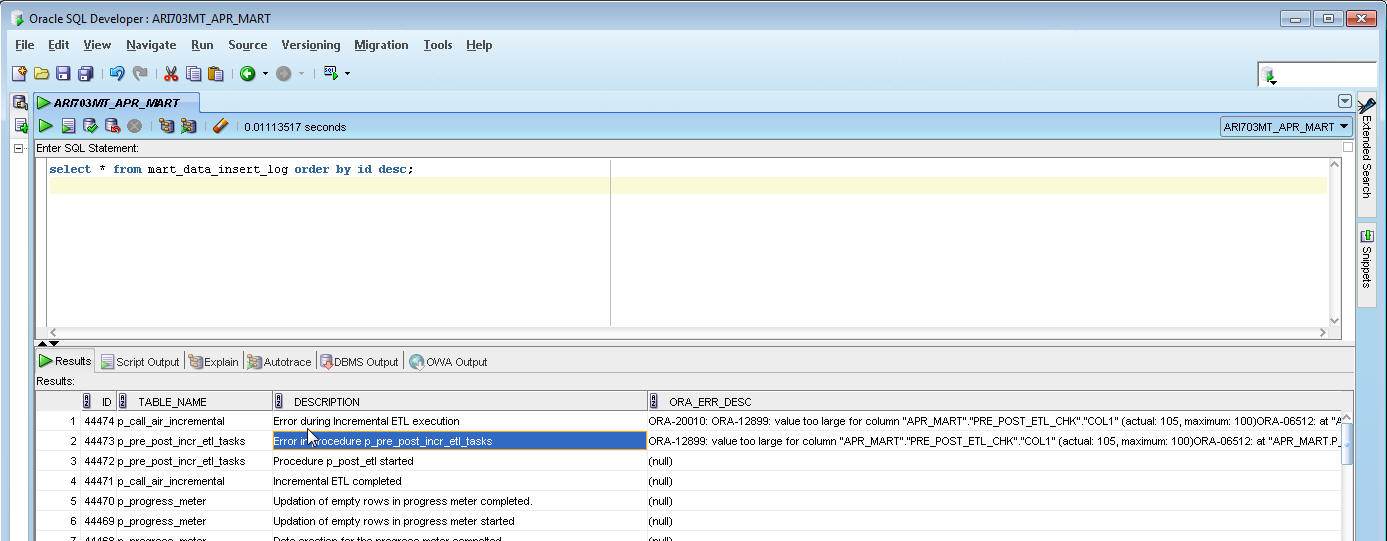This screenshot has height=541, width=1387.
Task: Click the Copy icon
Action: point(194,73)
